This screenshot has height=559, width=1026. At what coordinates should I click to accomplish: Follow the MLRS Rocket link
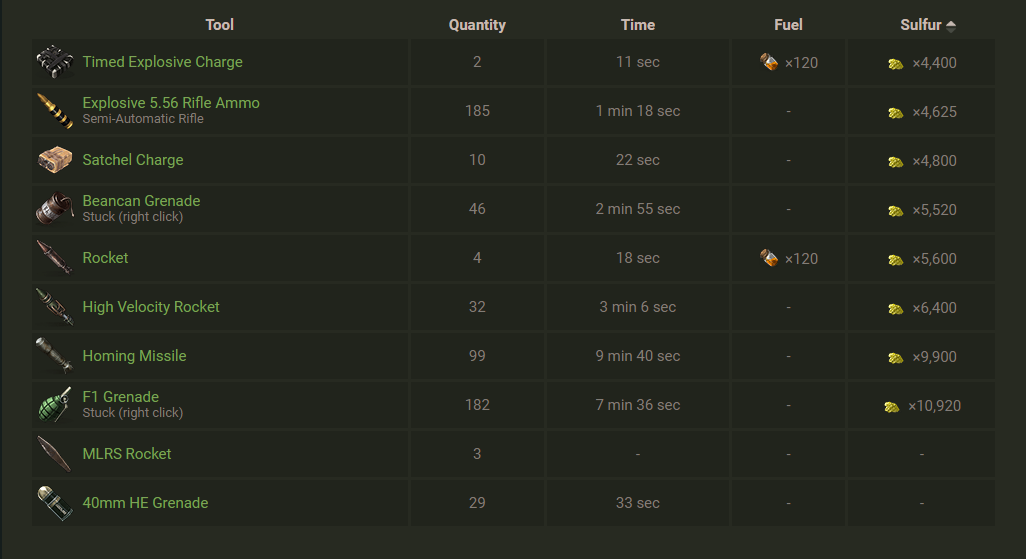point(127,454)
